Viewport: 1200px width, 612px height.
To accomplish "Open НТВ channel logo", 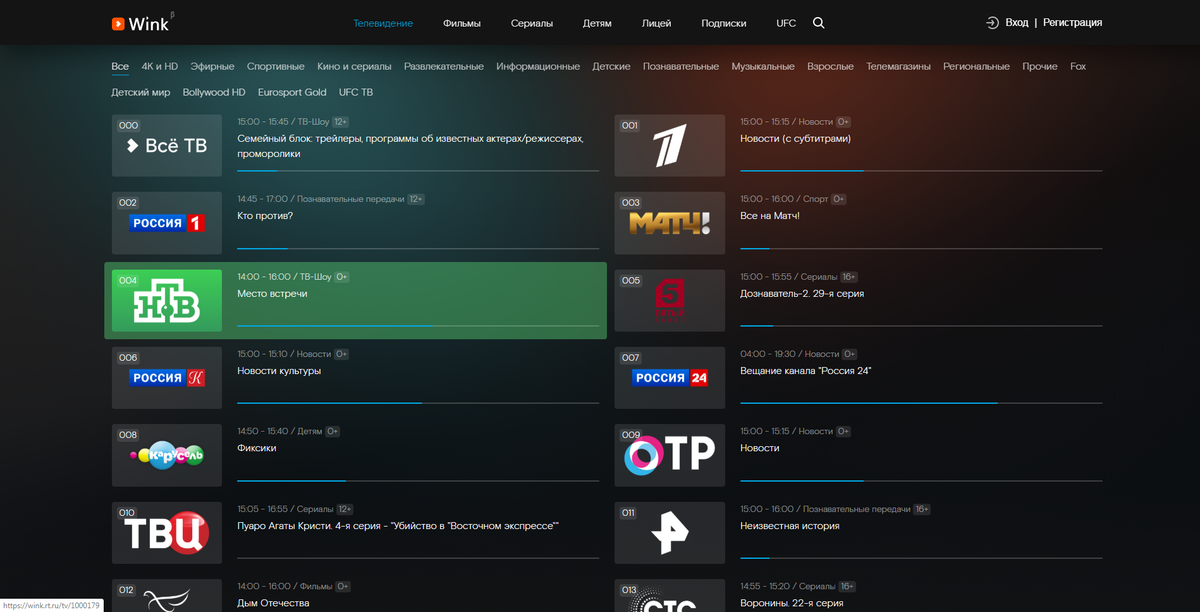I will pos(167,301).
